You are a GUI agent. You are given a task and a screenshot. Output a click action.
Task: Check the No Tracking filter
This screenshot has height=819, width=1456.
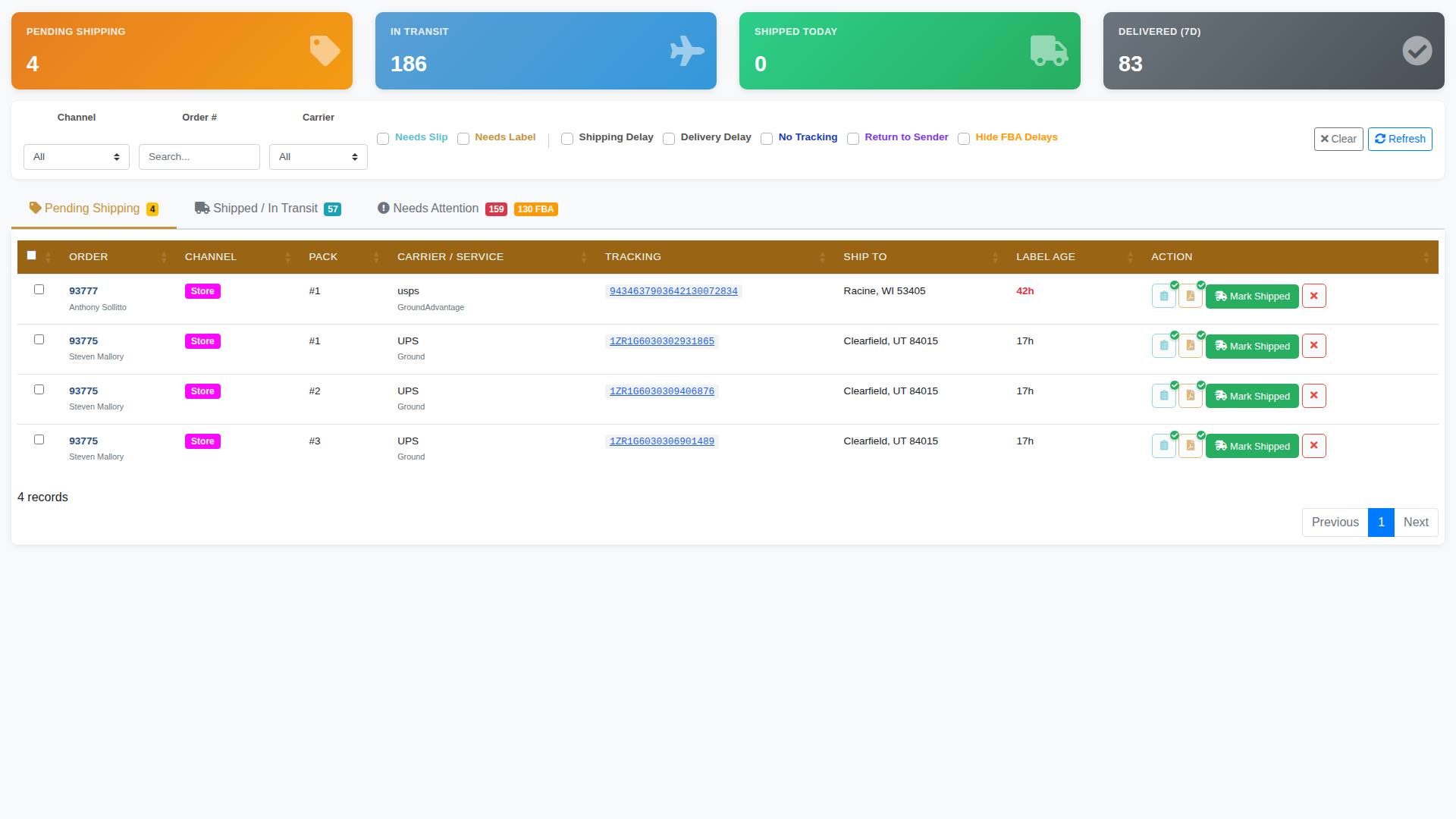tap(767, 139)
